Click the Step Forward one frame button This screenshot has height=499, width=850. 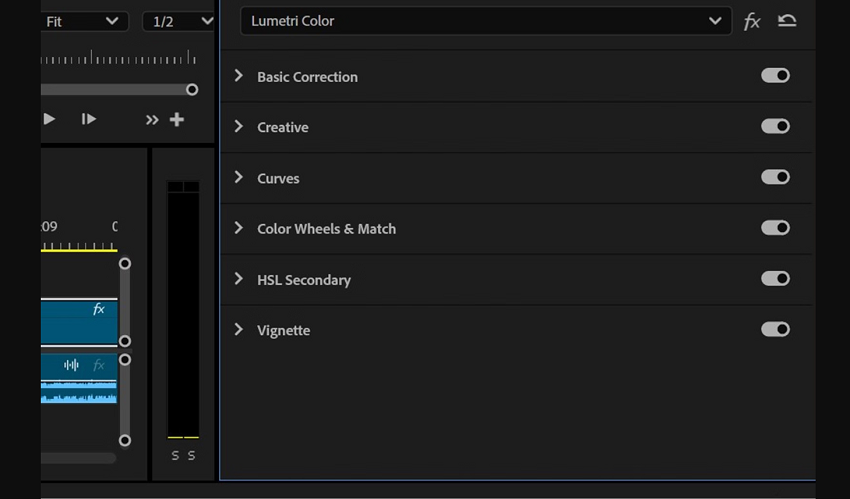click(x=88, y=119)
